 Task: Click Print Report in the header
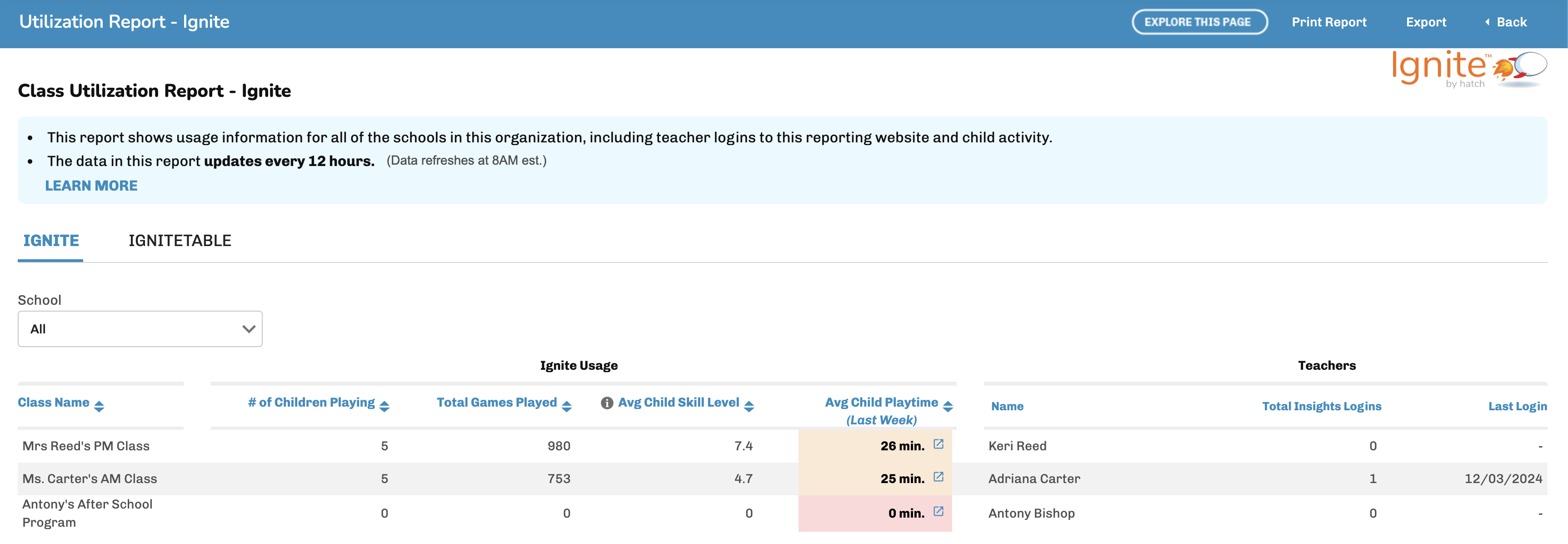1329,22
